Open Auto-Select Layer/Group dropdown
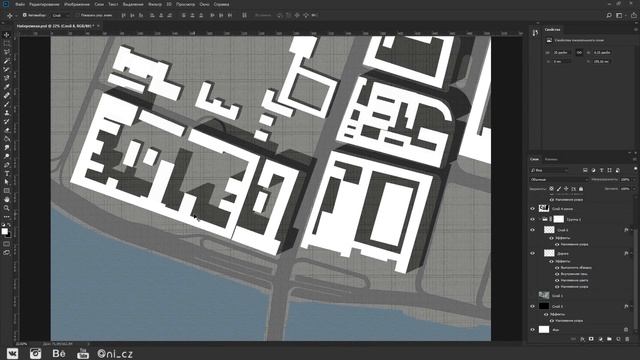This screenshot has width=640, height=360. (x=60, y=15)
